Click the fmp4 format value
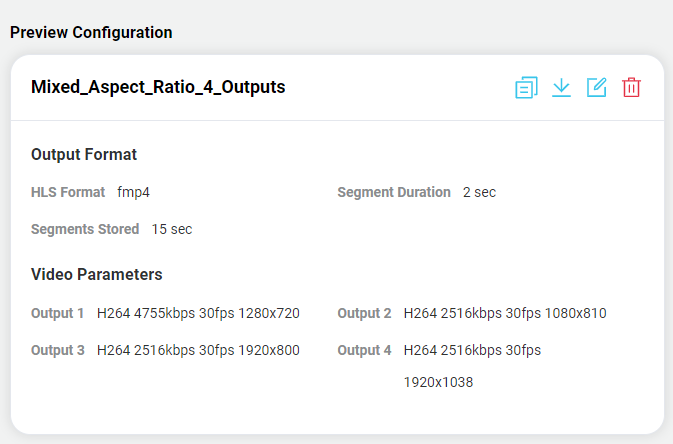Viewport: 673px width, 444px height. click(x=133, y=192)
